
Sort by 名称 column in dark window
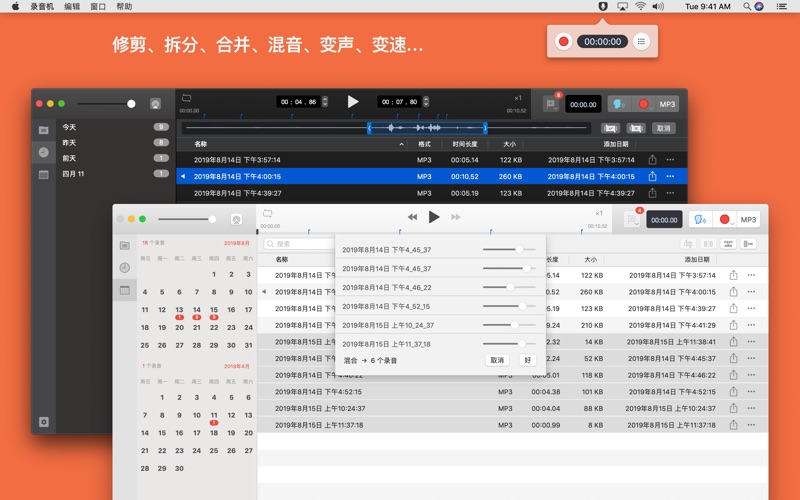201,144
